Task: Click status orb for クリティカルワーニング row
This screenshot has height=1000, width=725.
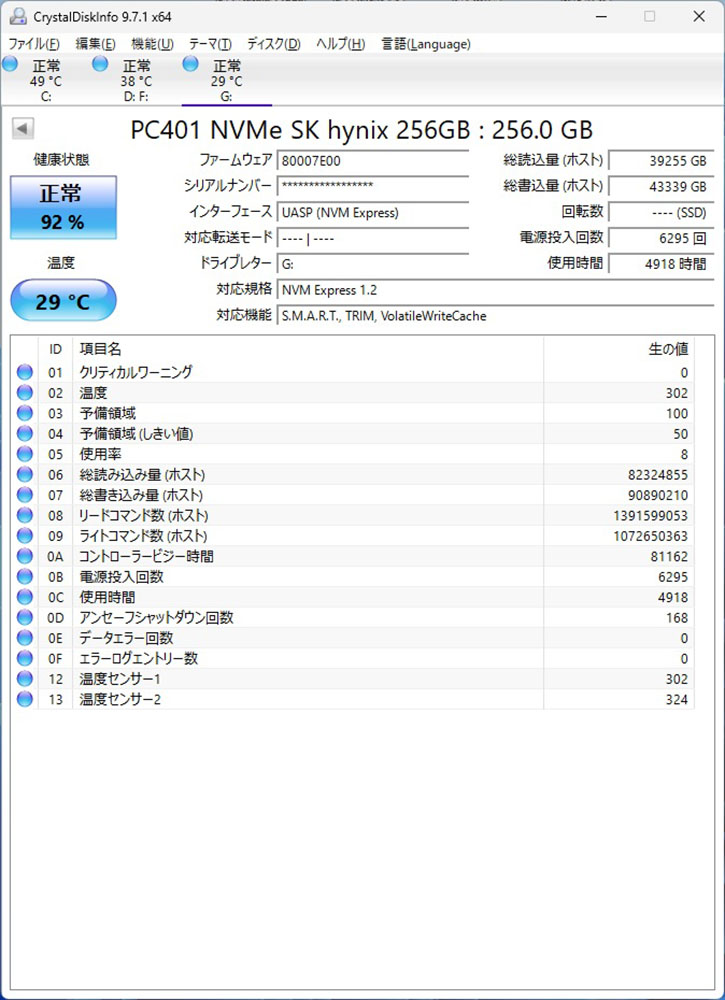Action: point(25,372)
